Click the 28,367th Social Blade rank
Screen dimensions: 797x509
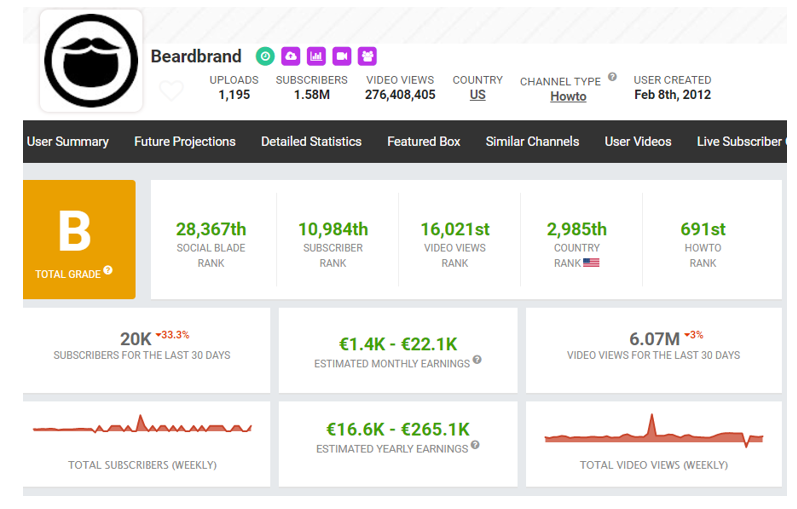tap(211, 229)
